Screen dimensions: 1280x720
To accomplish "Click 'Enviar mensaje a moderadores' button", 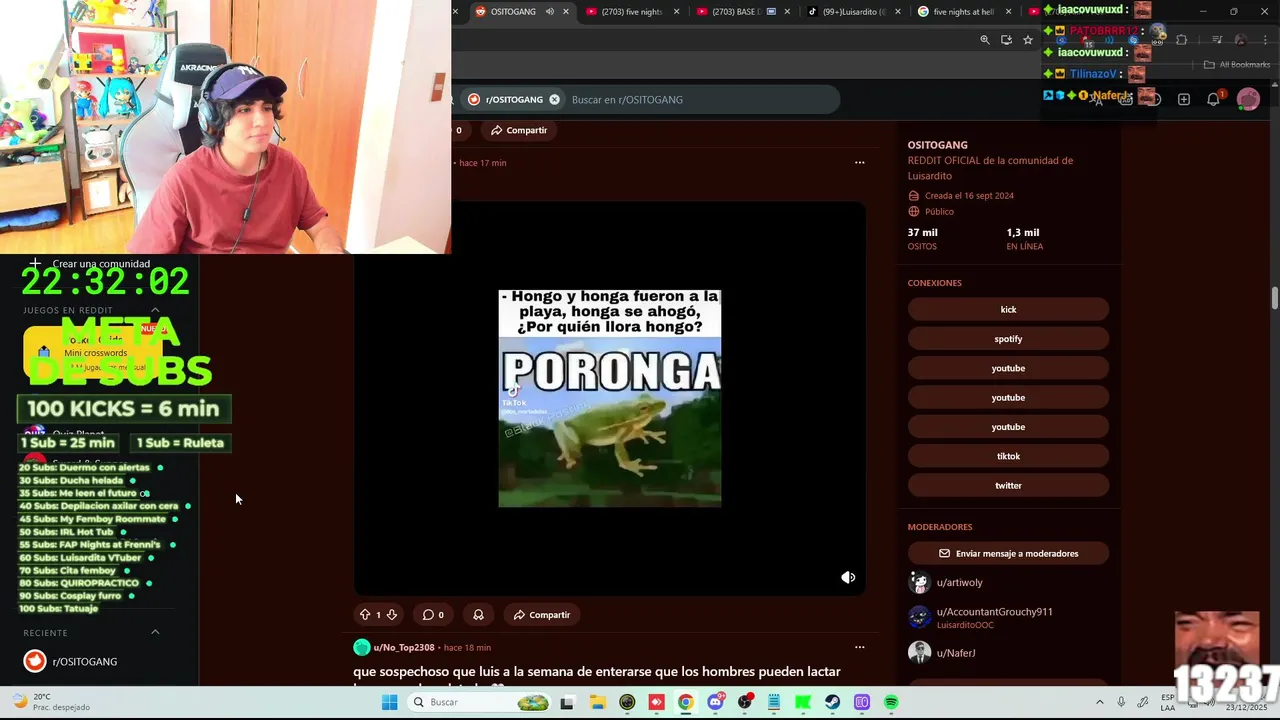I will pyautogui.click(x=1008, y=553).
